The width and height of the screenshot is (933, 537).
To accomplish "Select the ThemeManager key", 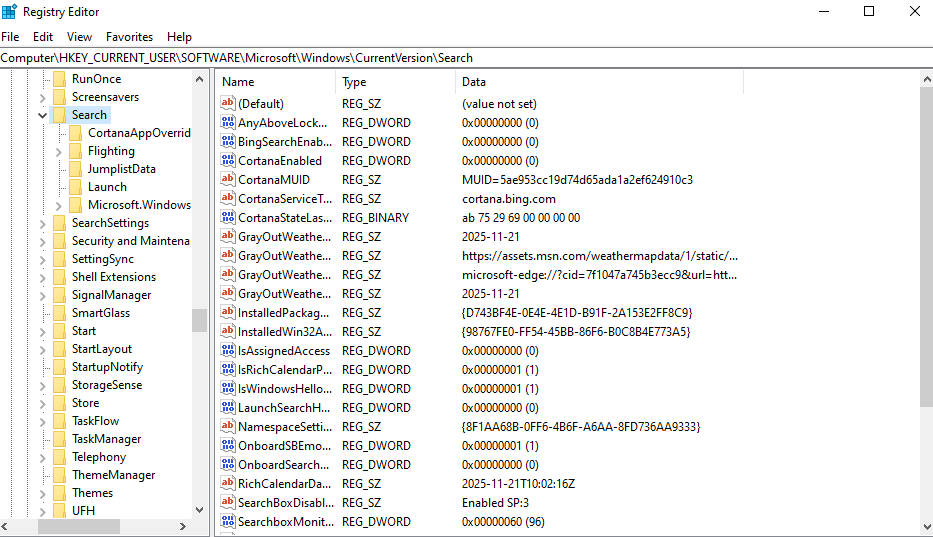I will [x=114, y=475].
